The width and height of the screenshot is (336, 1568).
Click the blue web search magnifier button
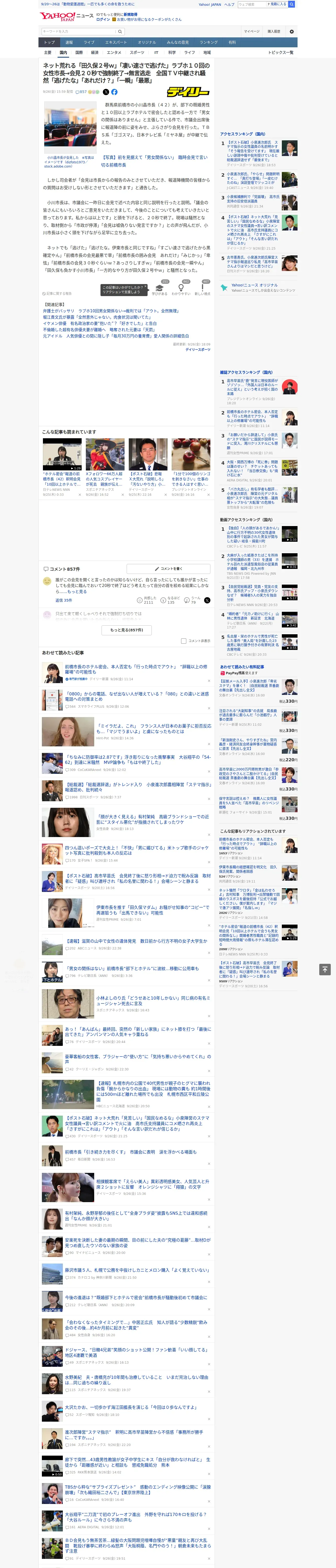point(292,4)
